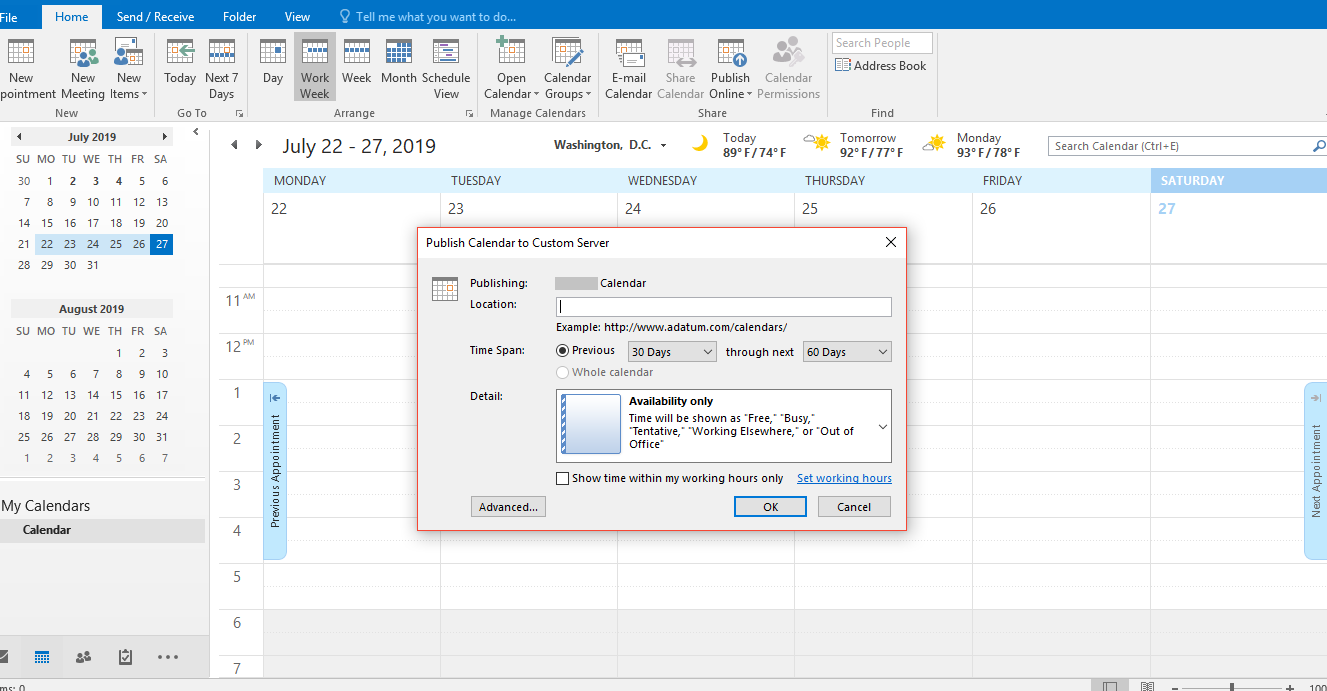This screenshot has height=691, width=1327.
Task: Select the Previous time span radio button
Action: tap(563, 351)
